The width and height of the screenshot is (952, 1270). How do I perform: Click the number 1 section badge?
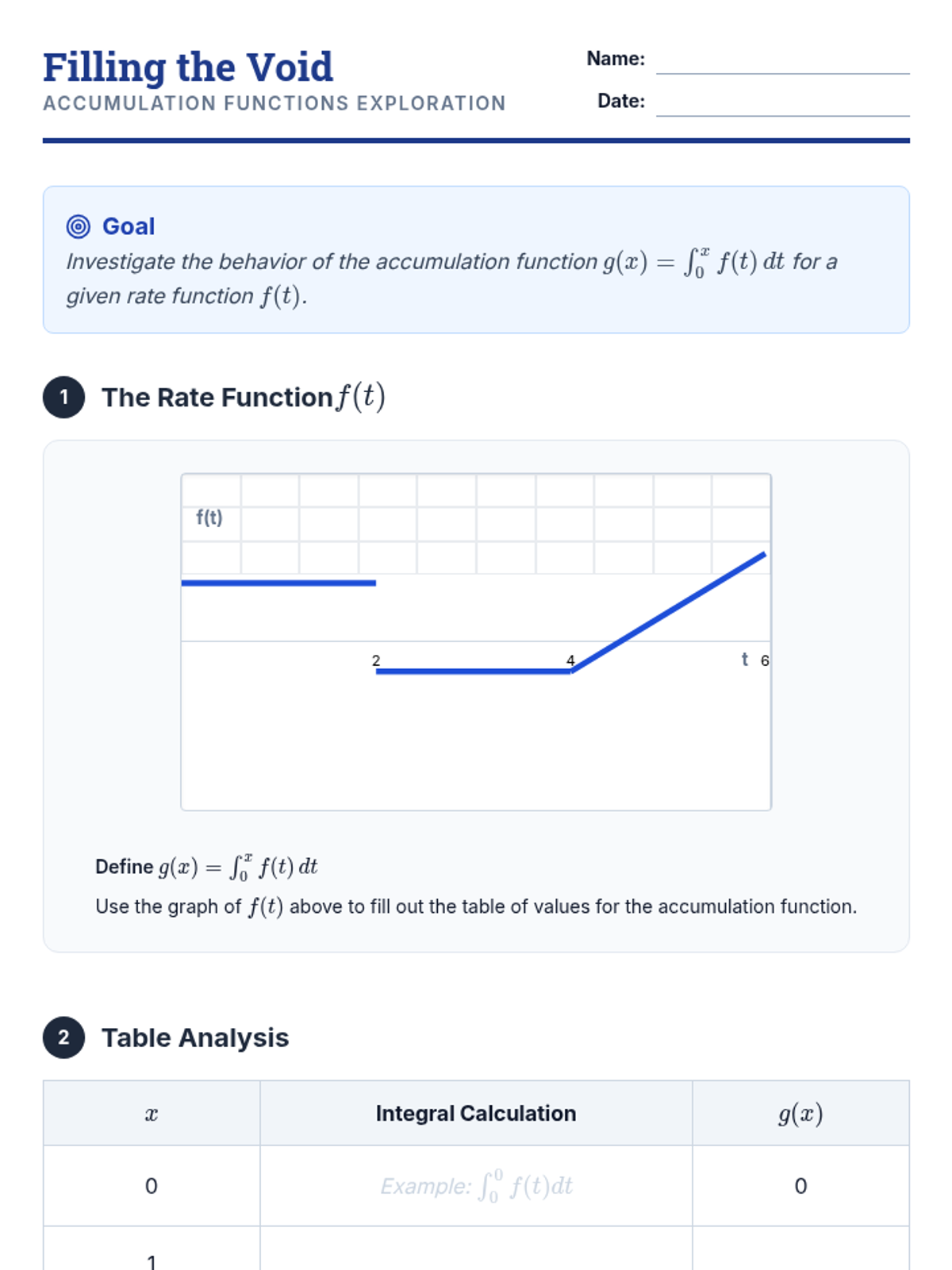64,397
